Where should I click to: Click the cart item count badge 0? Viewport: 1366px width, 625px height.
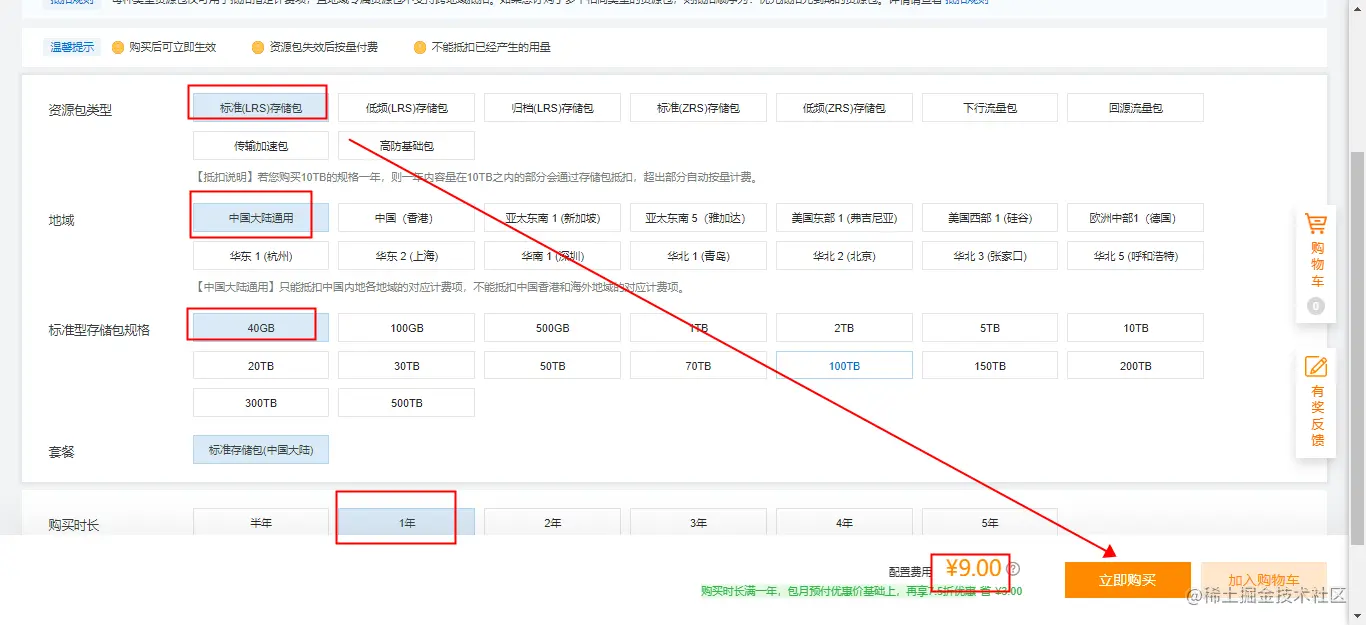pos(1316,306)
